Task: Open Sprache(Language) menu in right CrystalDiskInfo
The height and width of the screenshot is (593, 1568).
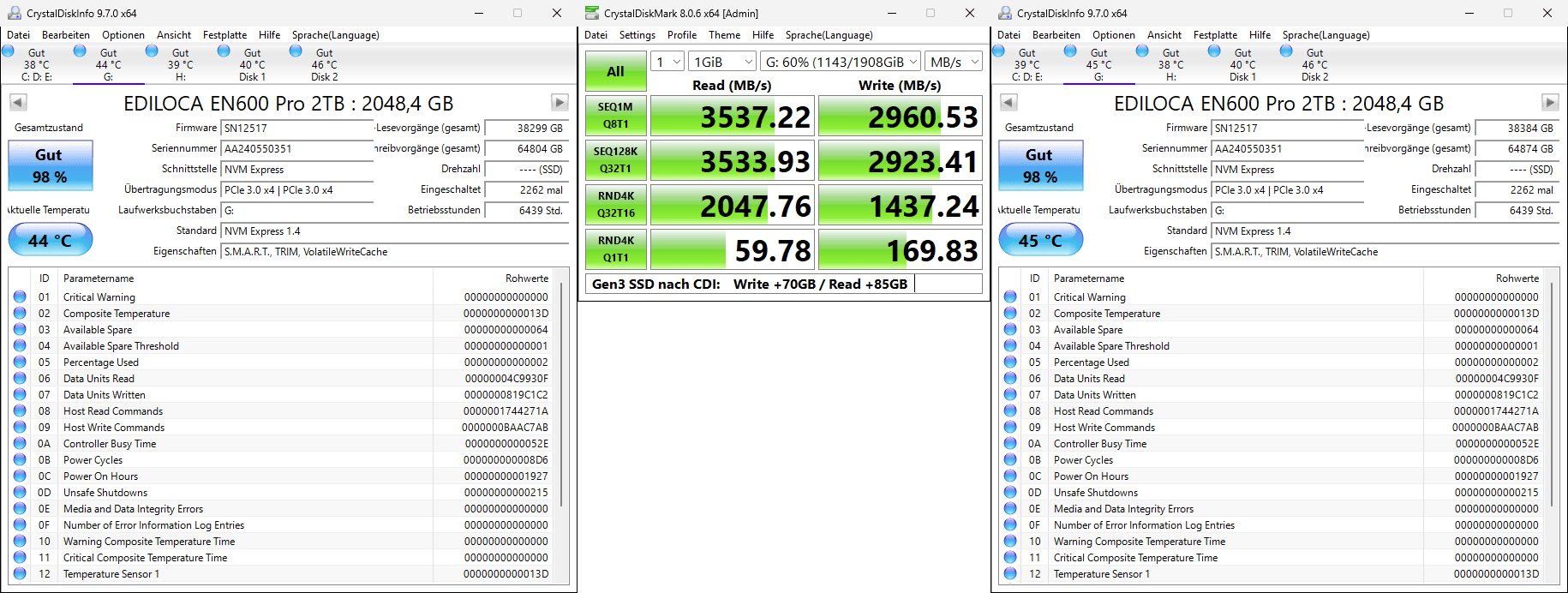Action: click(x=1326, y=35)
